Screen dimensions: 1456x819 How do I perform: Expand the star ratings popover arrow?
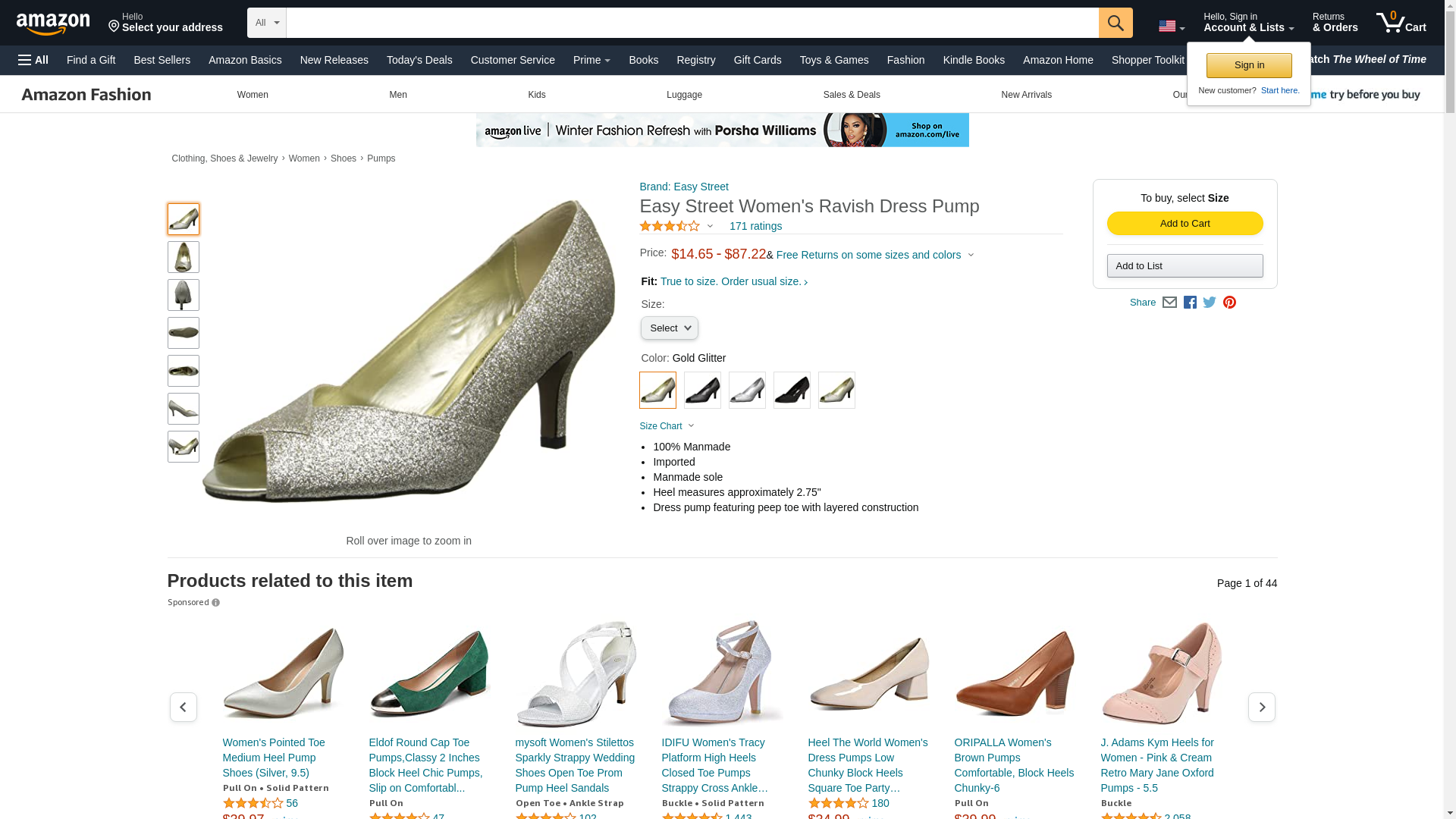click(710, 226)
